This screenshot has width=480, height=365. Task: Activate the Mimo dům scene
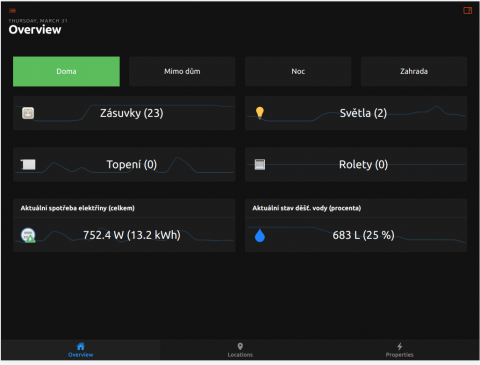(182, 71)
